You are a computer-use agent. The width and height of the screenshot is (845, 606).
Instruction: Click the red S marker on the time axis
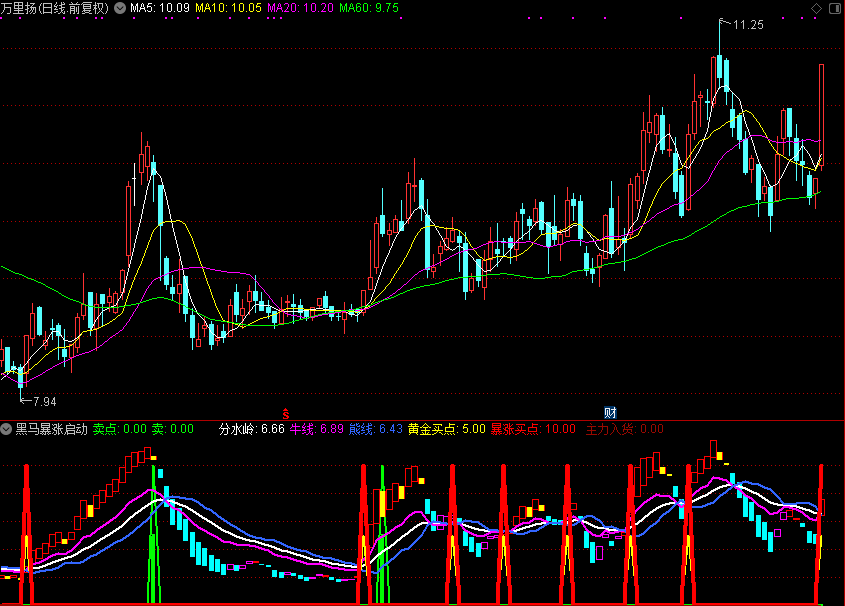[x=286, y=414]
